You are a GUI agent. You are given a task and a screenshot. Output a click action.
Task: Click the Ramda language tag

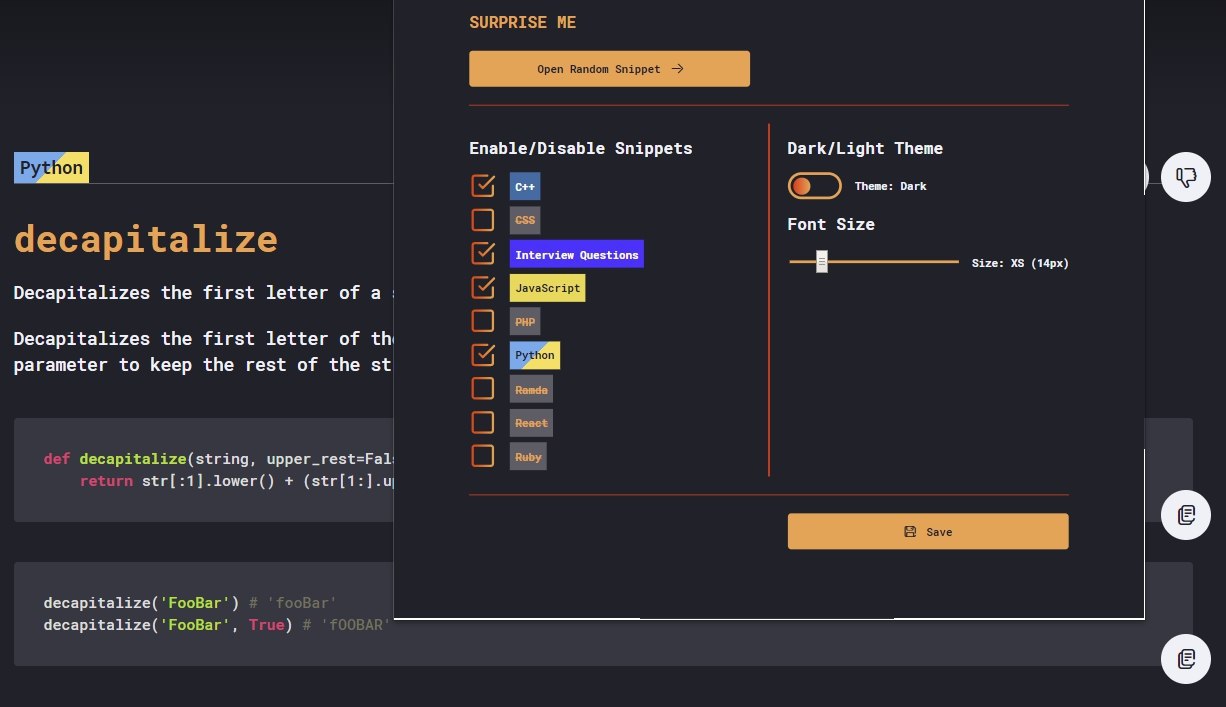[531, 389]
